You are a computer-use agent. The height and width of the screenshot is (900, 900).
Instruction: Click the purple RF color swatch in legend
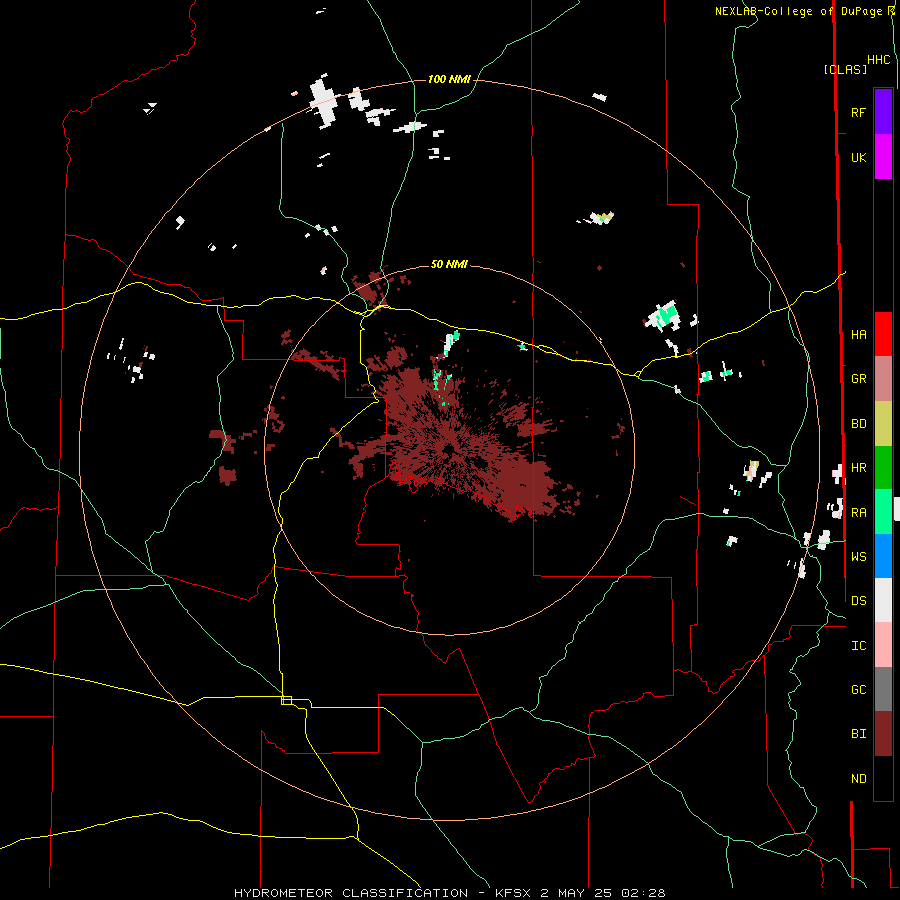pyautogui.click(x=883, y=112)
